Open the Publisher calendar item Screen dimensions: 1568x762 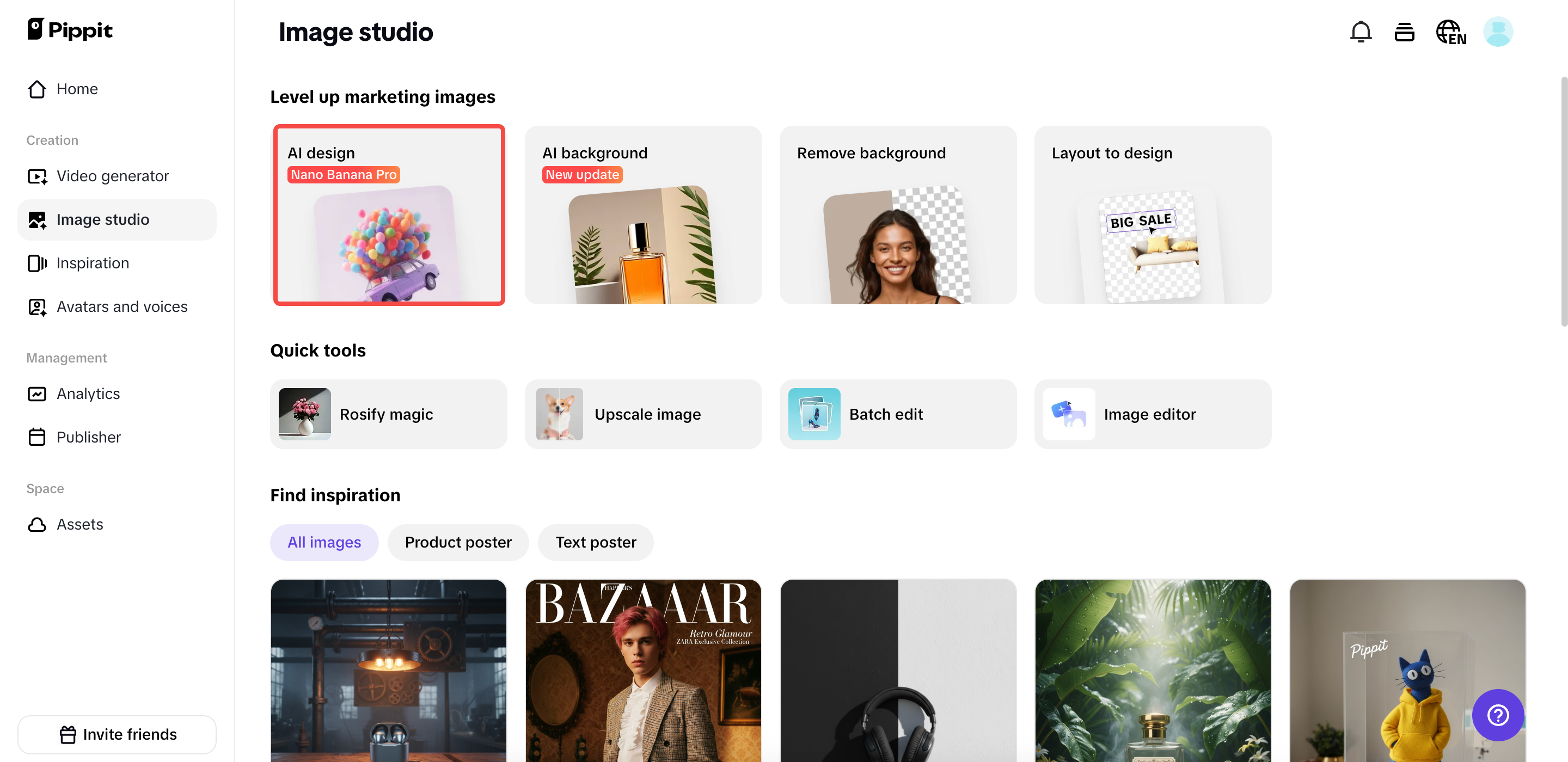88,437
